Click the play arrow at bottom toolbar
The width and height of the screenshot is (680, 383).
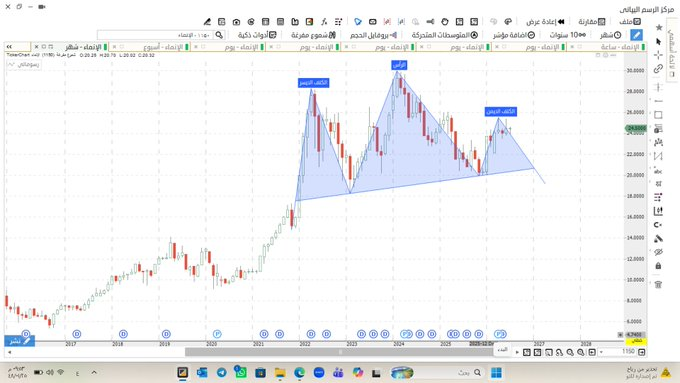coord(517,352)
